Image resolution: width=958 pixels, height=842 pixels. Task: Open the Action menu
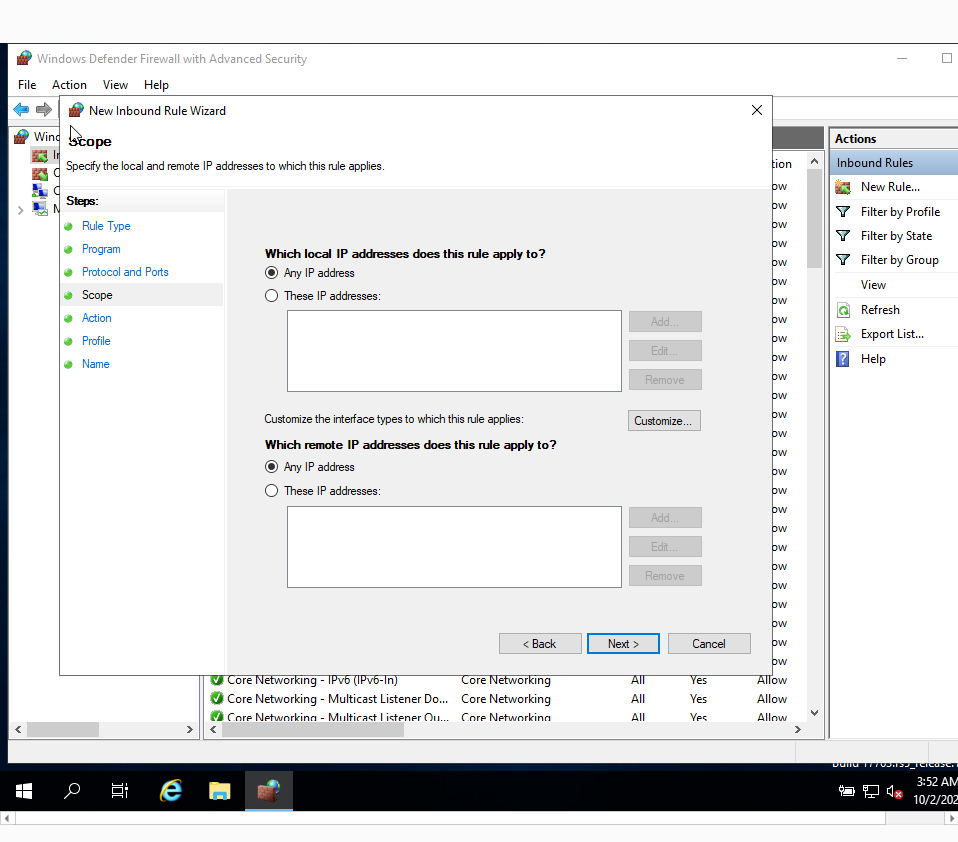click(69, 85)
